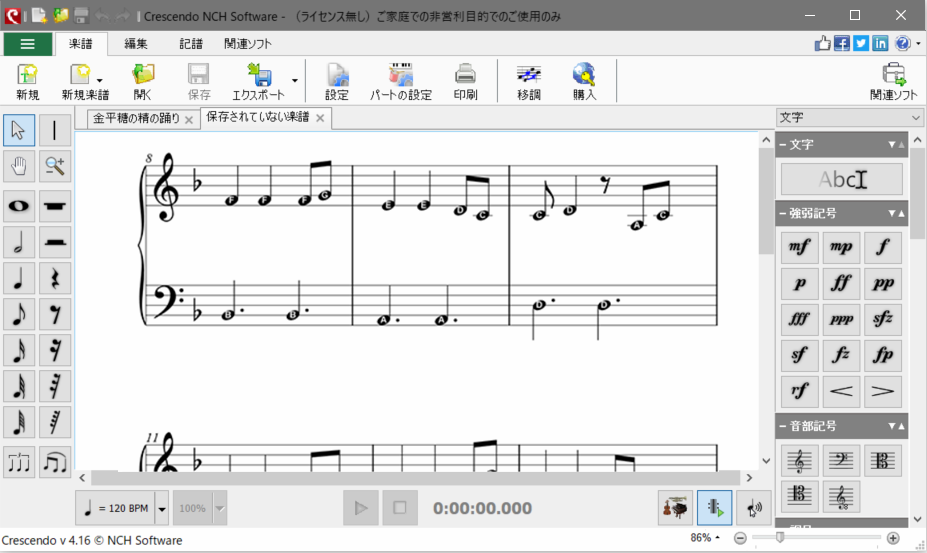Switch to 関連ソフト ribbon tab
The image size is (927, 553).
248,44
